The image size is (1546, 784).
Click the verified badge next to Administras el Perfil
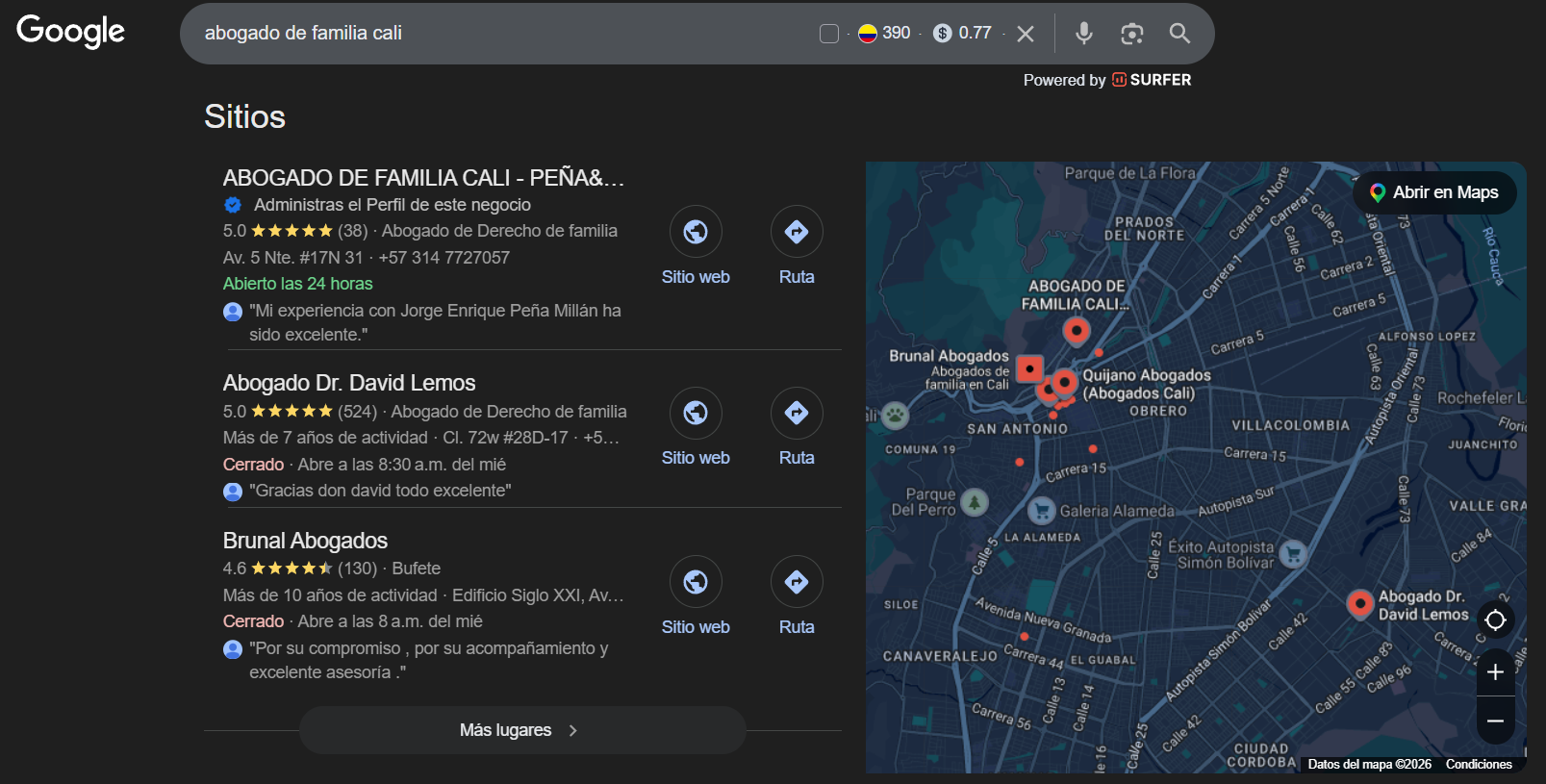pos(233,205)
